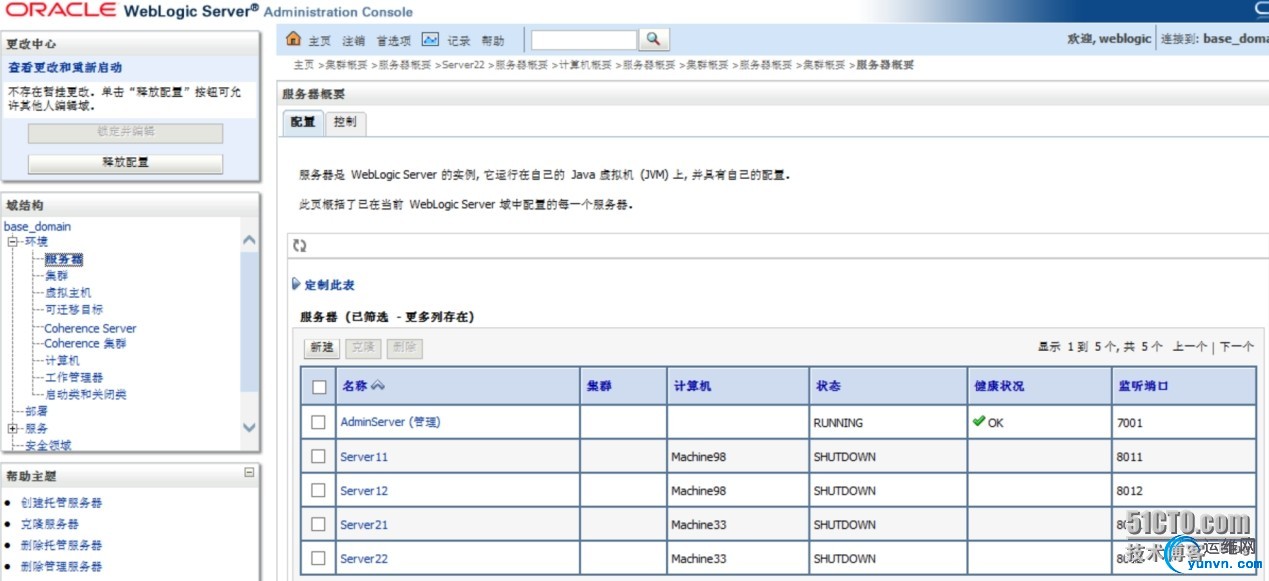This screenshot has width=1269, height=581.
Task: Select base_domain in the domain tree
Action: (38, 227)
